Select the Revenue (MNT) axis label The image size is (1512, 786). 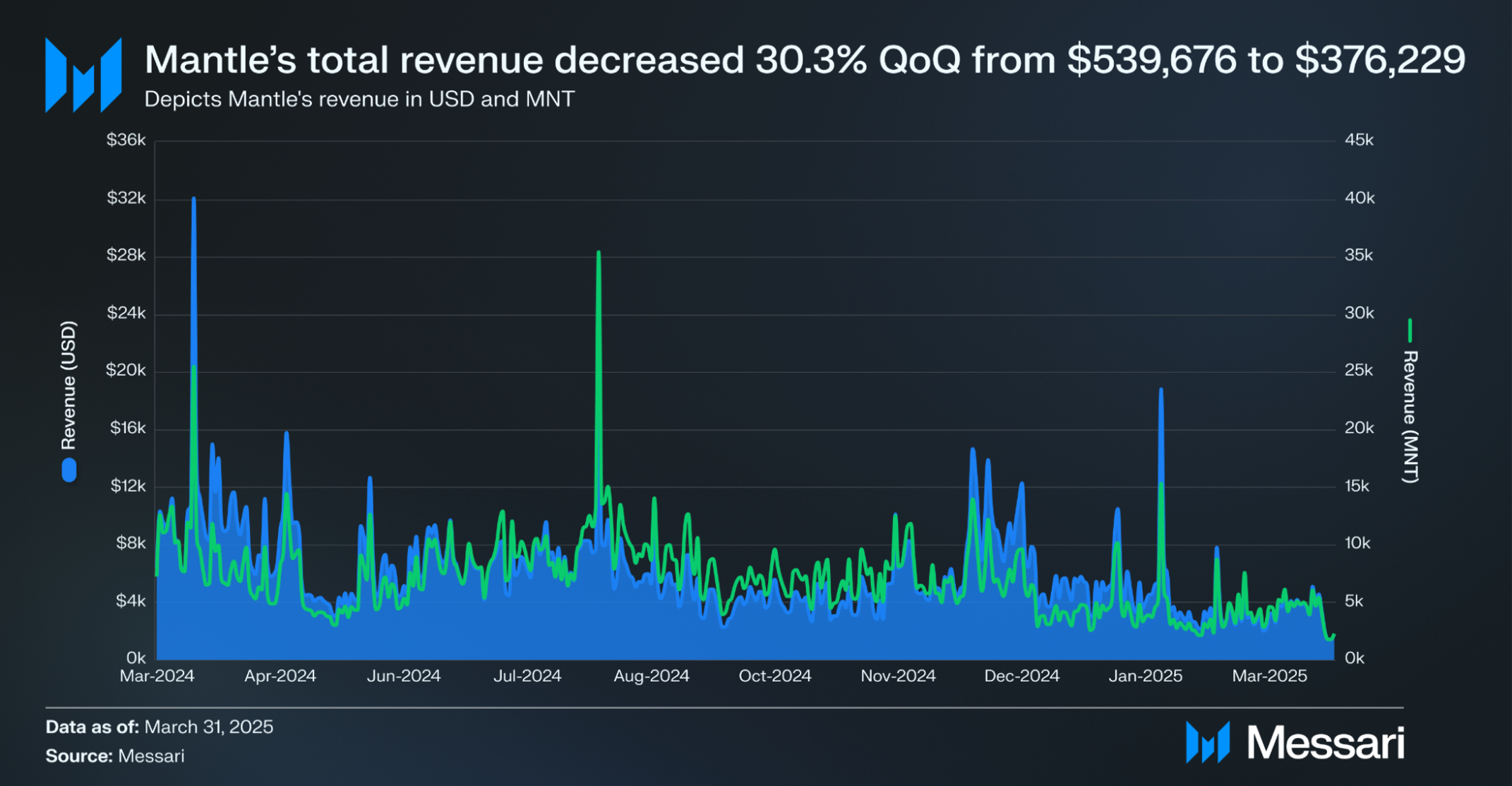point(1410,417)
